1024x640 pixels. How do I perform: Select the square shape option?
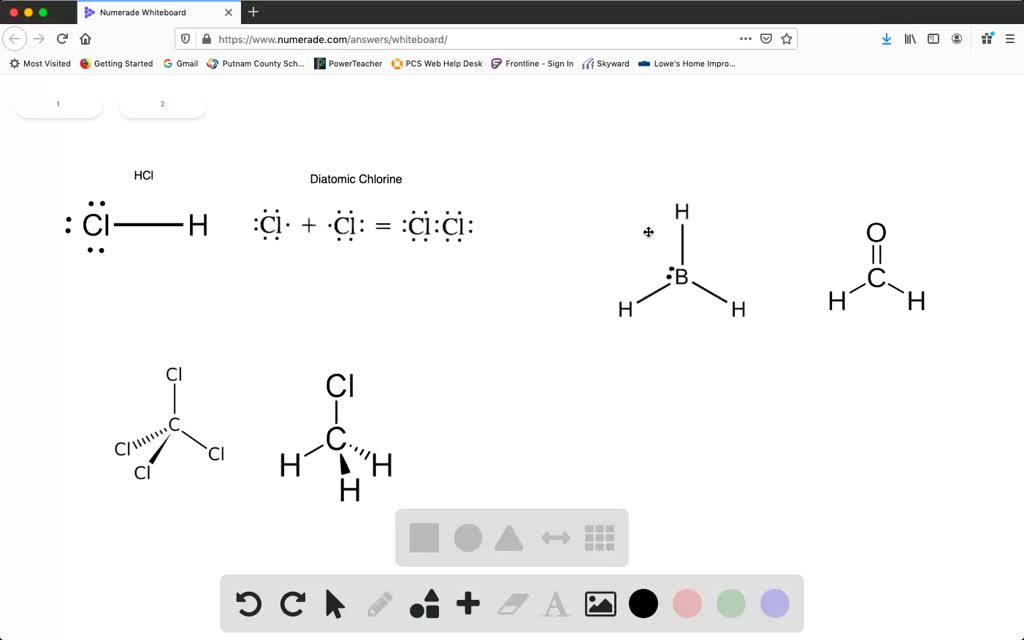click(424, 537)
